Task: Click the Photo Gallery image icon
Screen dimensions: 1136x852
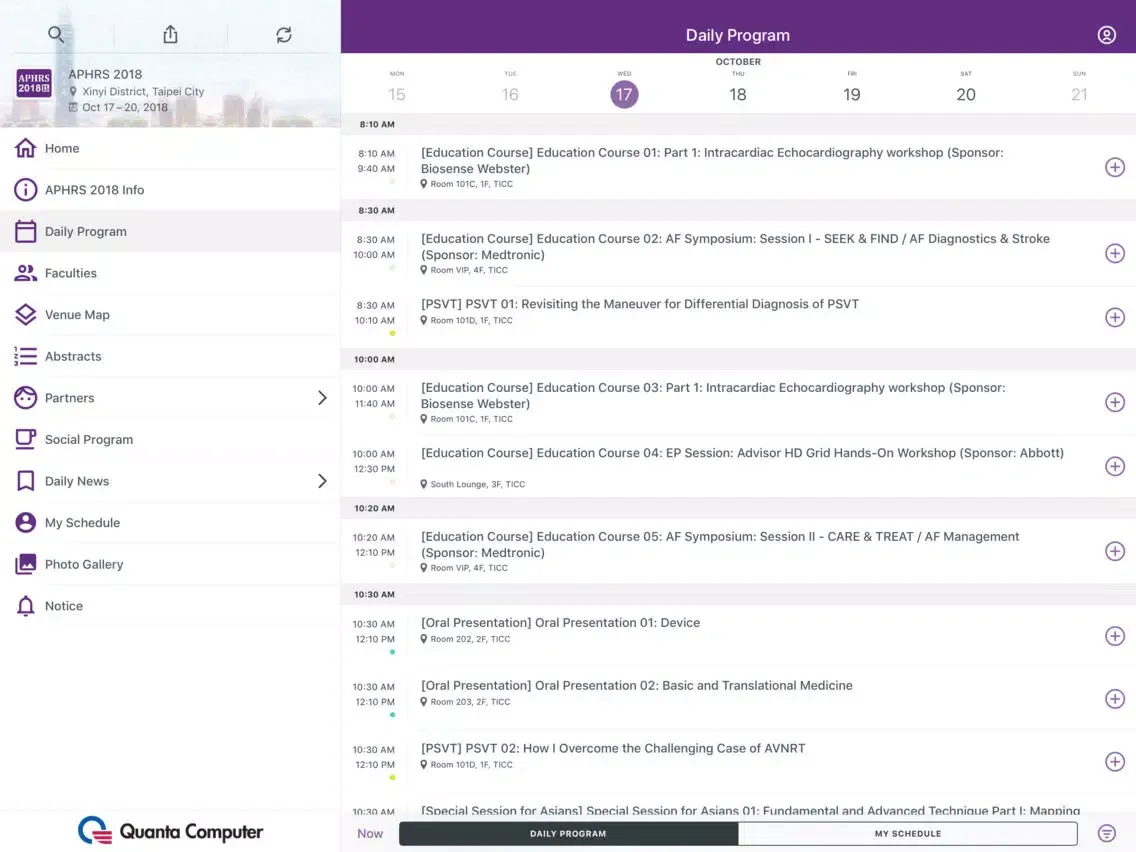Action: click(x=25, y=564)
